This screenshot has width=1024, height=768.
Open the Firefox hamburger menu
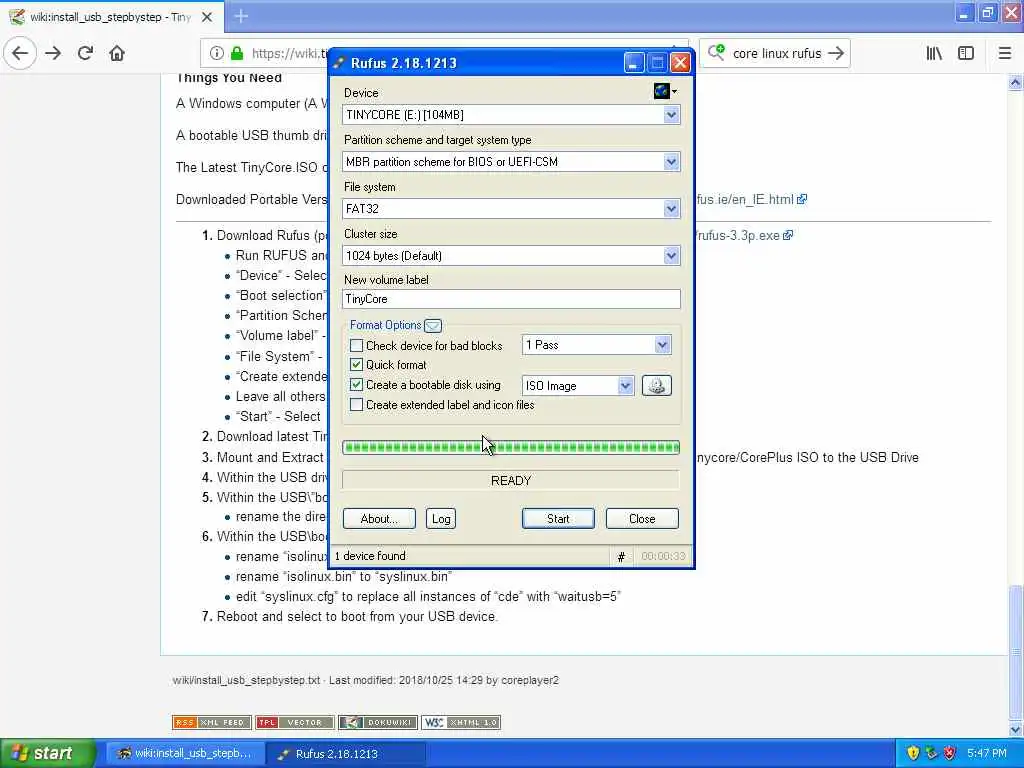click(1004, 53)
